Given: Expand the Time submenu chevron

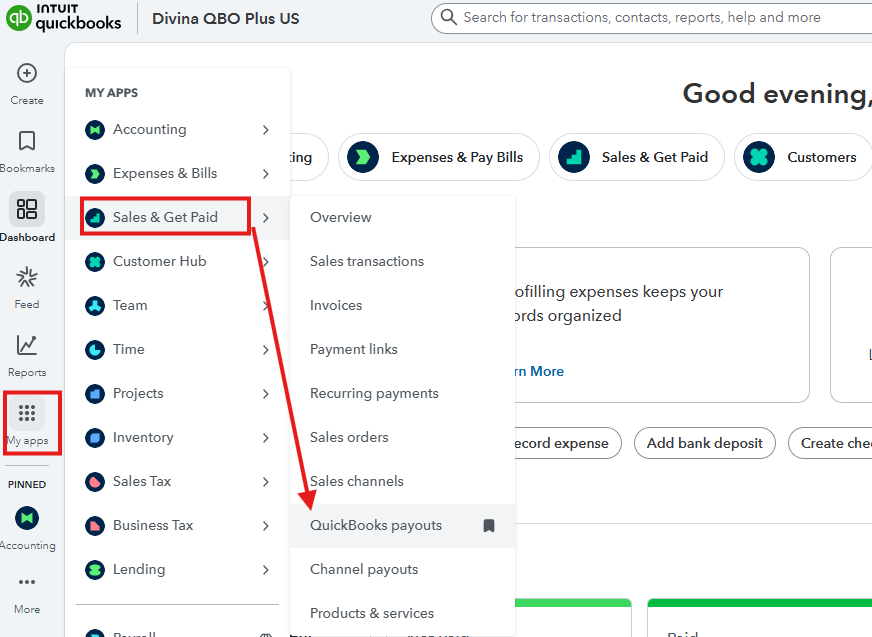Looking at the screenshot, I should [266, 349].
